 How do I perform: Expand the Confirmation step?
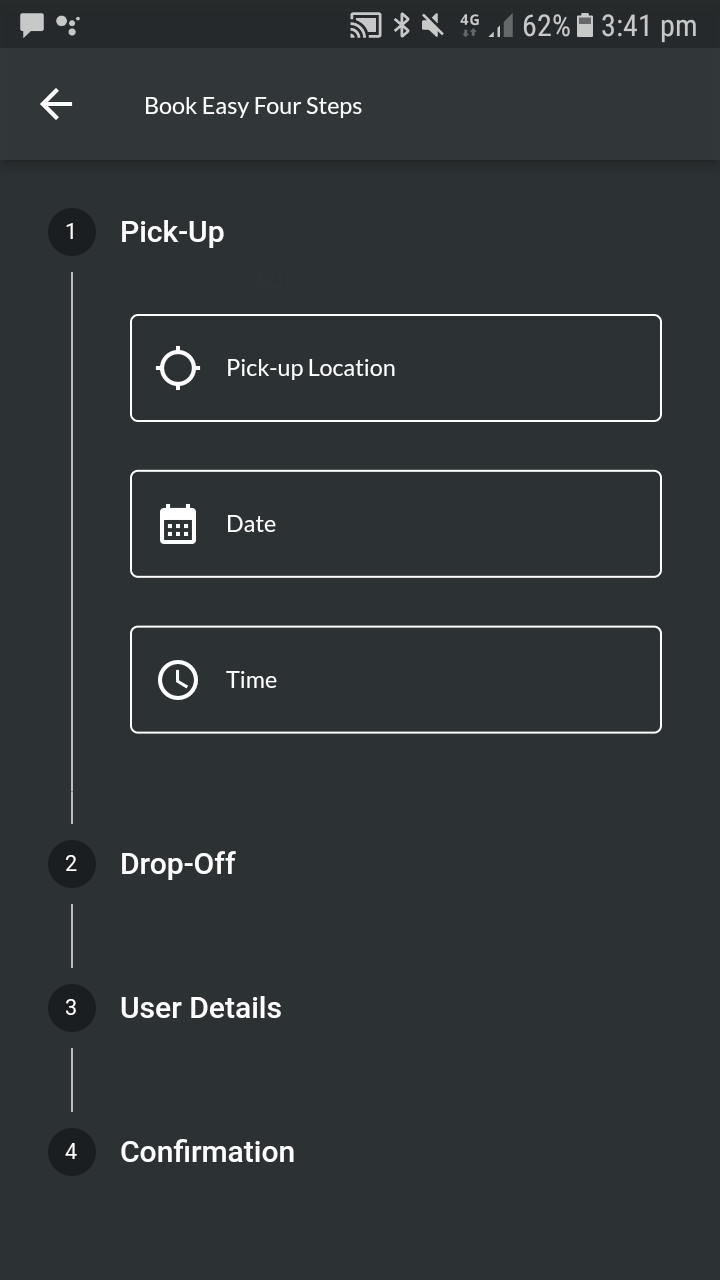coord(207,1152)
